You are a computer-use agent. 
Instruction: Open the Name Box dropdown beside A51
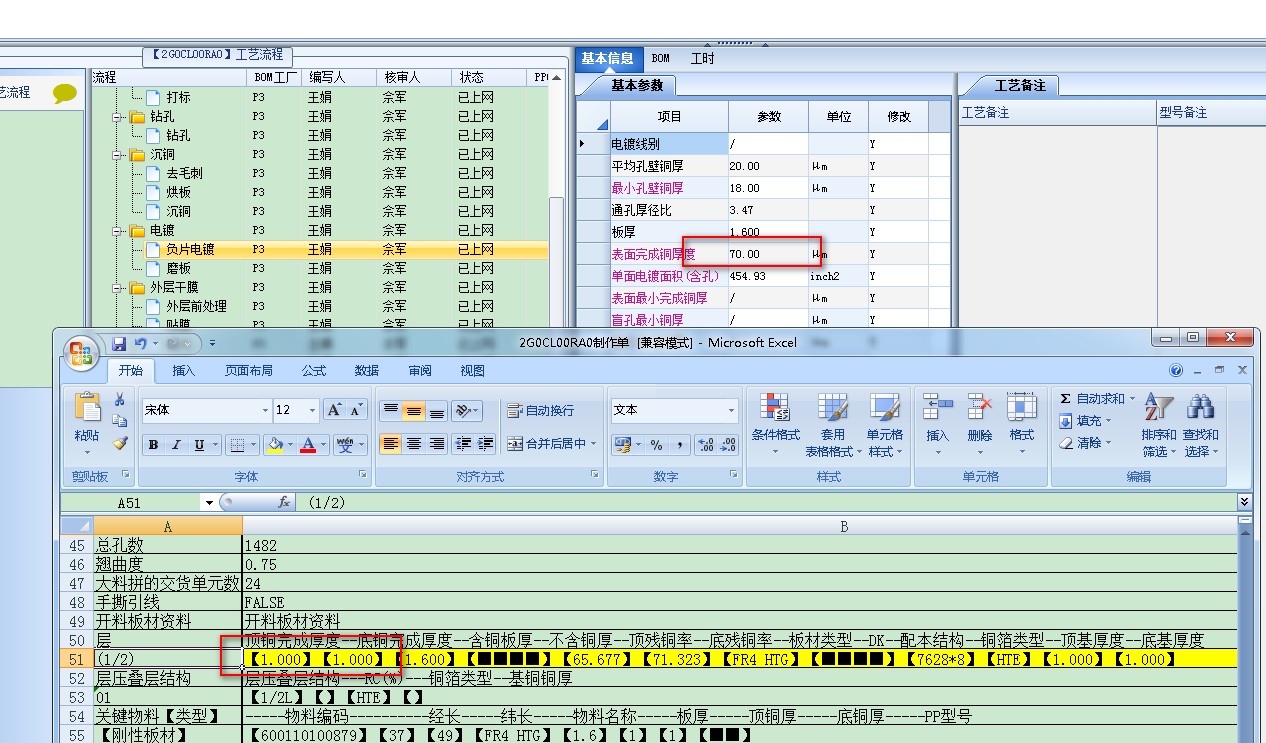click(209, 503)
